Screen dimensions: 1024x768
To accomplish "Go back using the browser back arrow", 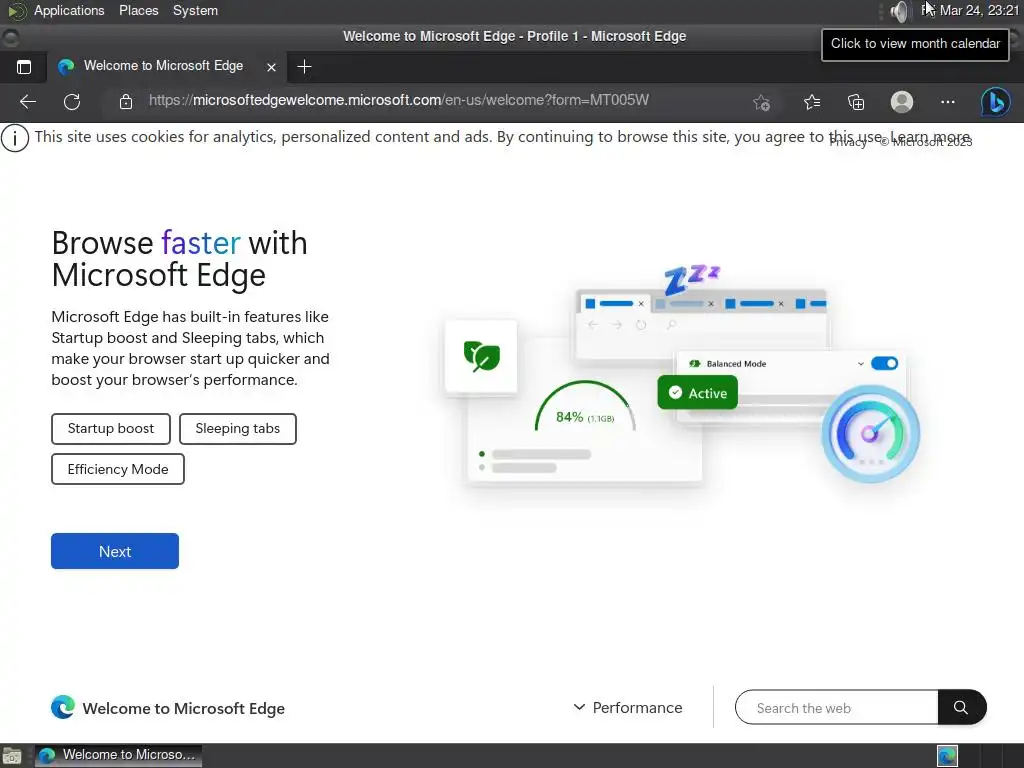I will point(28,102).
